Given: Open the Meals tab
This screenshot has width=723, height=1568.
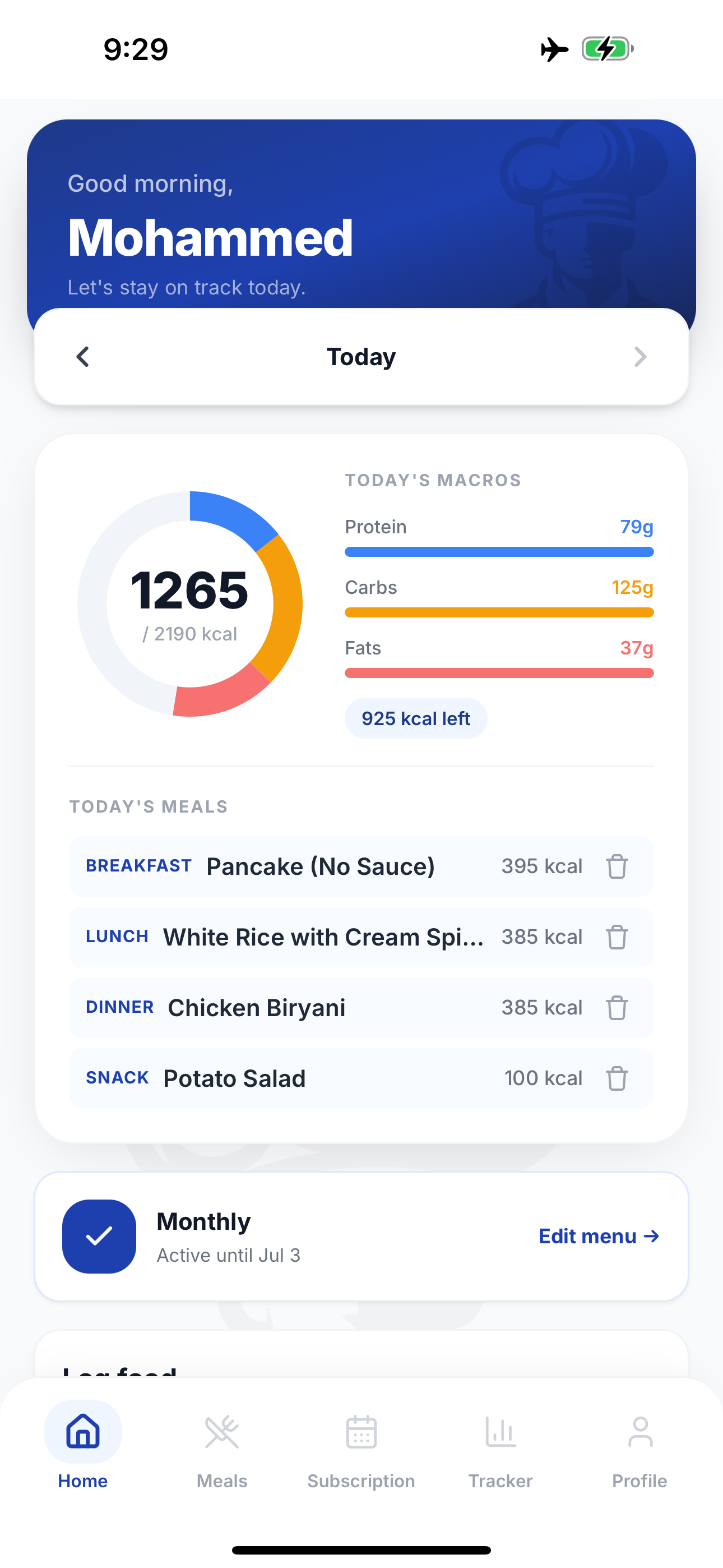Looking at the screenshot, I should [222, 1451].
